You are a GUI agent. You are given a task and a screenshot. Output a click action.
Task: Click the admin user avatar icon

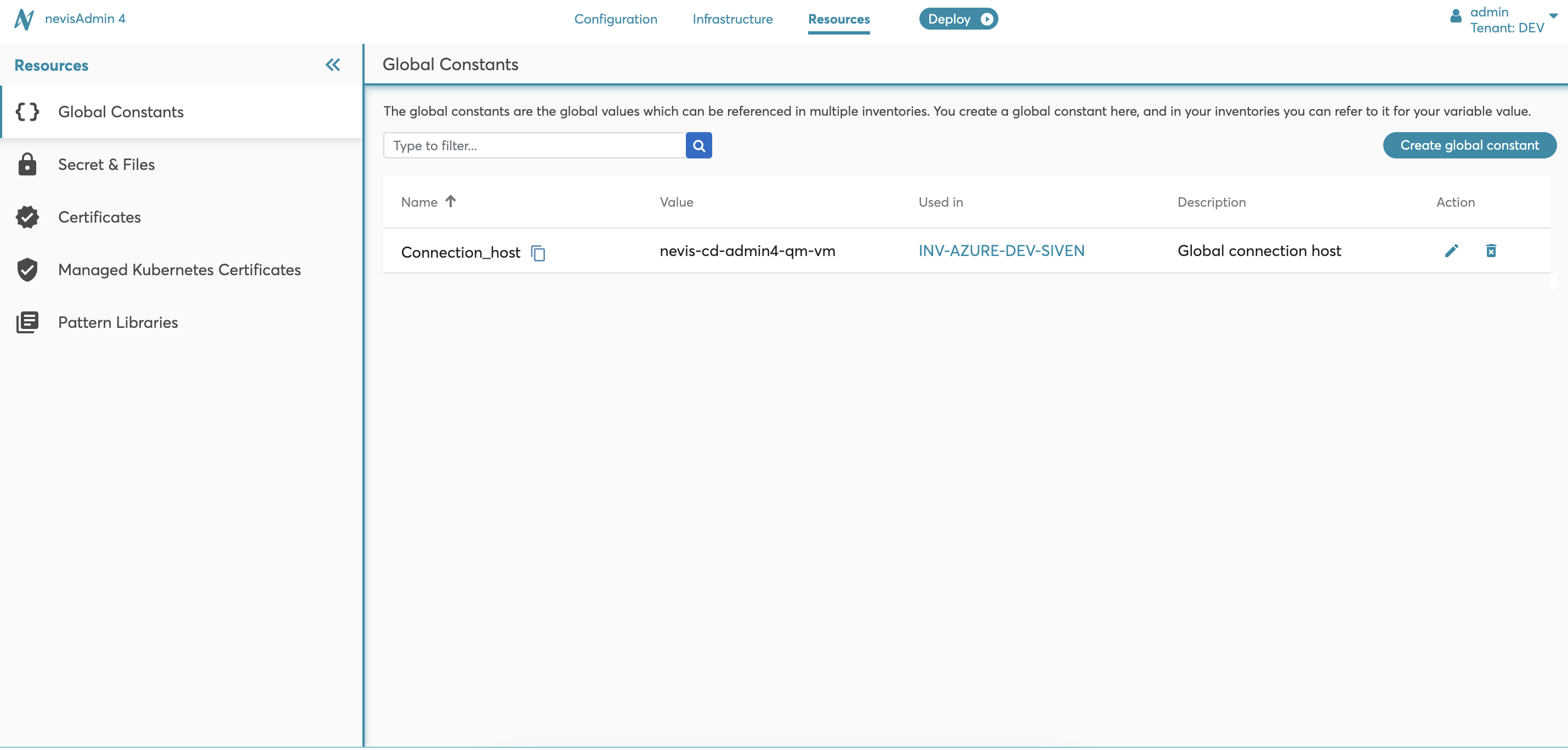click(1456, 16)
